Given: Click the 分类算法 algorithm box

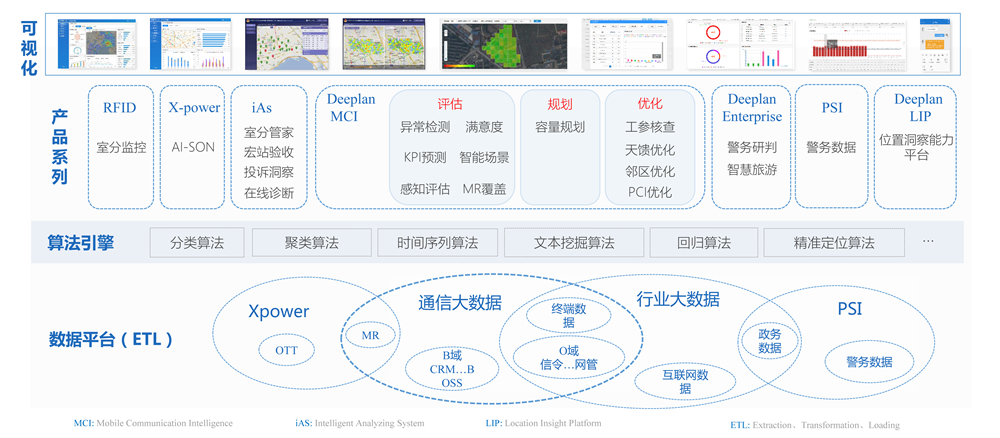Looking at the screenshot, I should 197,243.
